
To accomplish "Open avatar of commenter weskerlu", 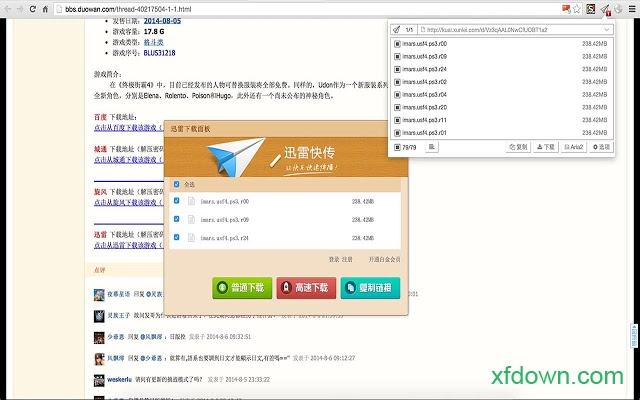I will point(99,380).
